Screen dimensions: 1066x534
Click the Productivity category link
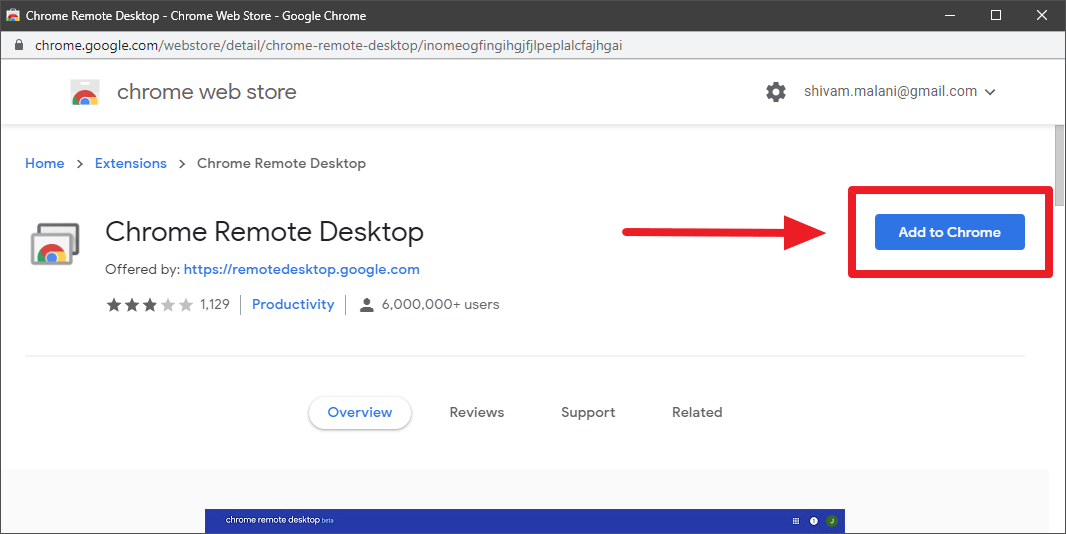293,304
